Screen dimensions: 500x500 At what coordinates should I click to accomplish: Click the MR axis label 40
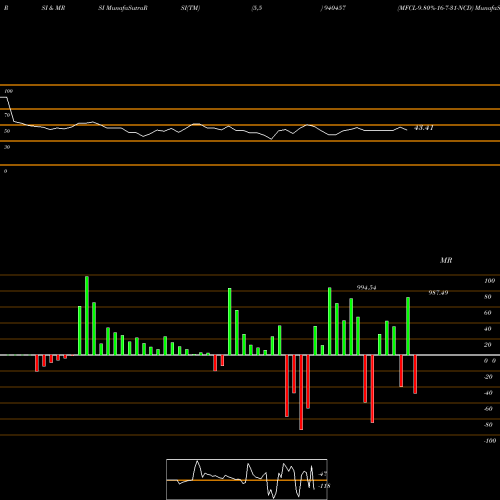point(488,329)
